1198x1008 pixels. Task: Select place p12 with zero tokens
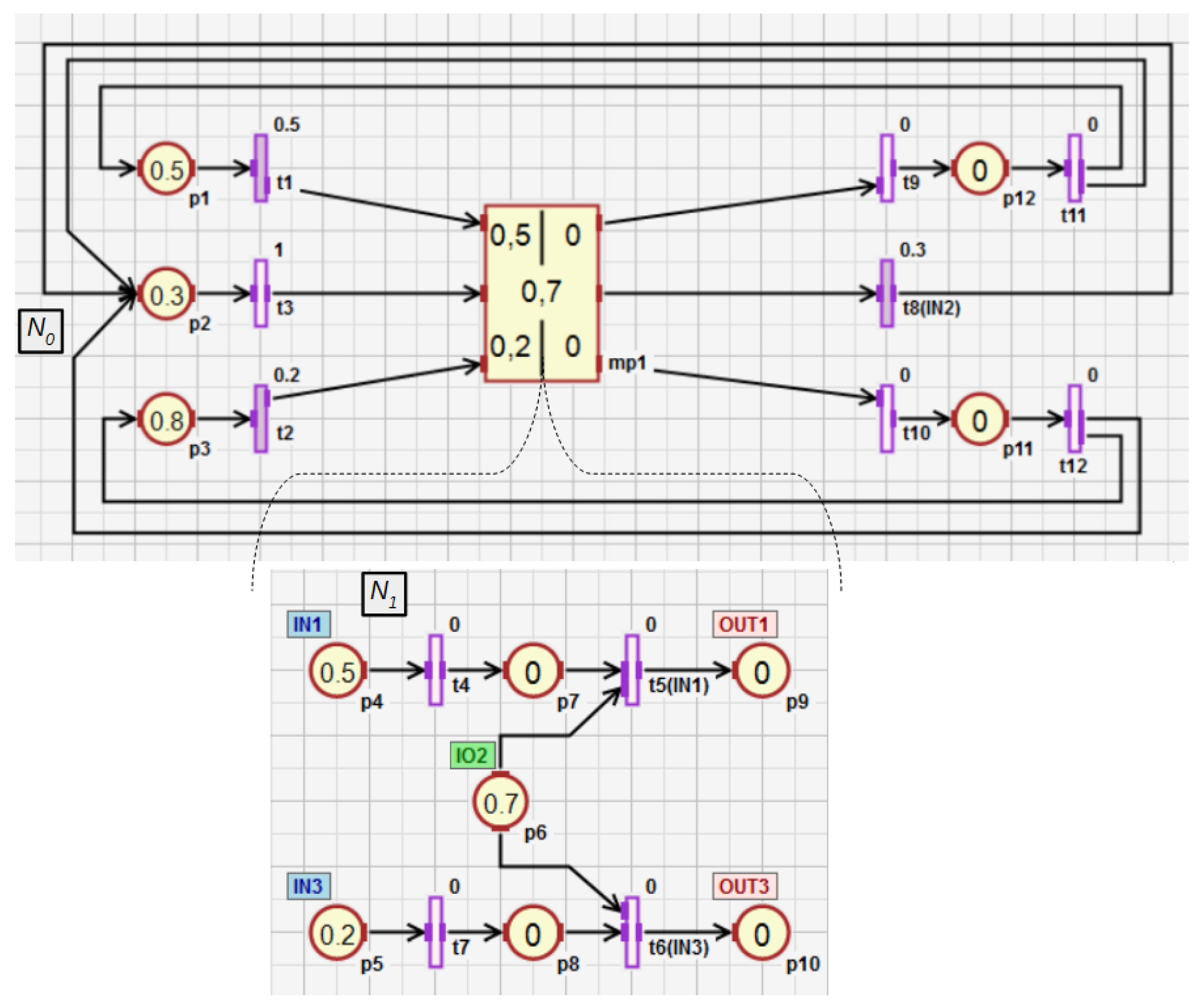[980, 169]
